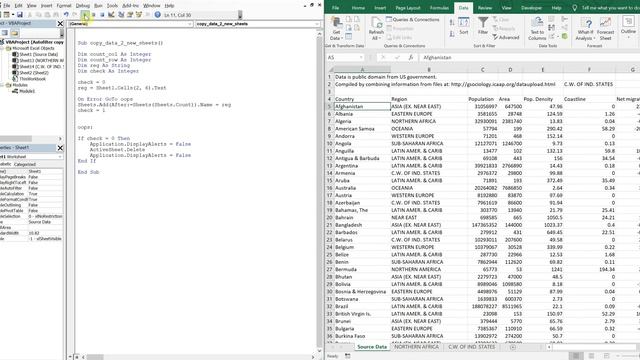This screenshot has width=640, height=360.
Task: Click the Select All corner in Excel
Action: (330, 70)
